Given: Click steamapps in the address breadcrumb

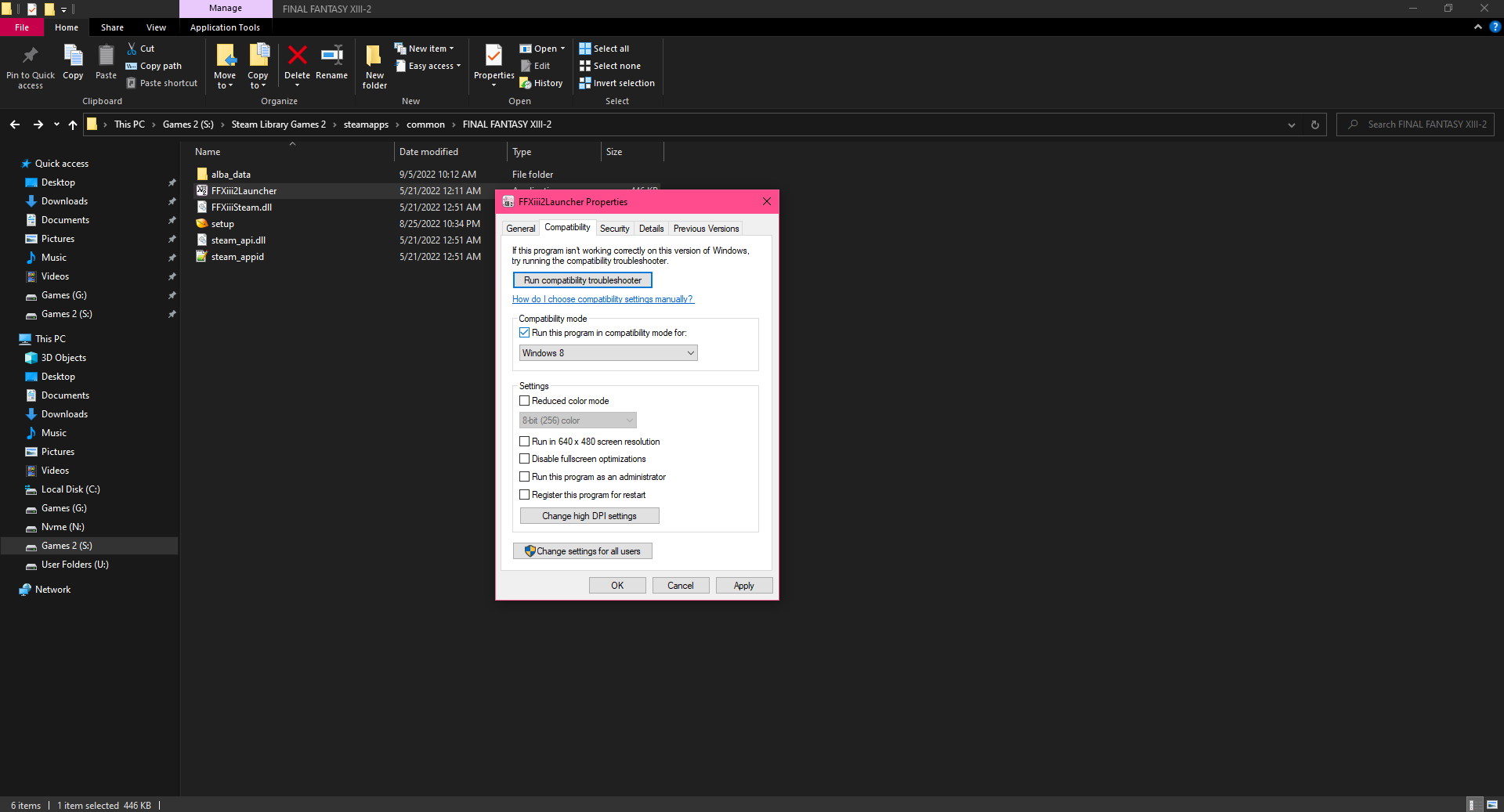Looking at the screenshot, I should click(x=366, y=125).
